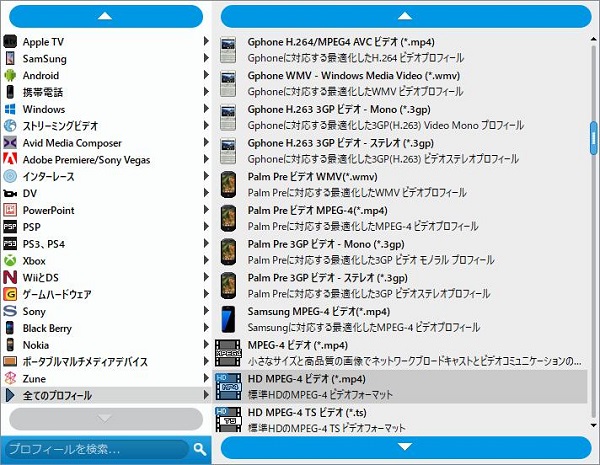Expand the 全てのプロフィール submenu arrow
The width and height of the screenshot is (600, 465).
click(206, 395)
